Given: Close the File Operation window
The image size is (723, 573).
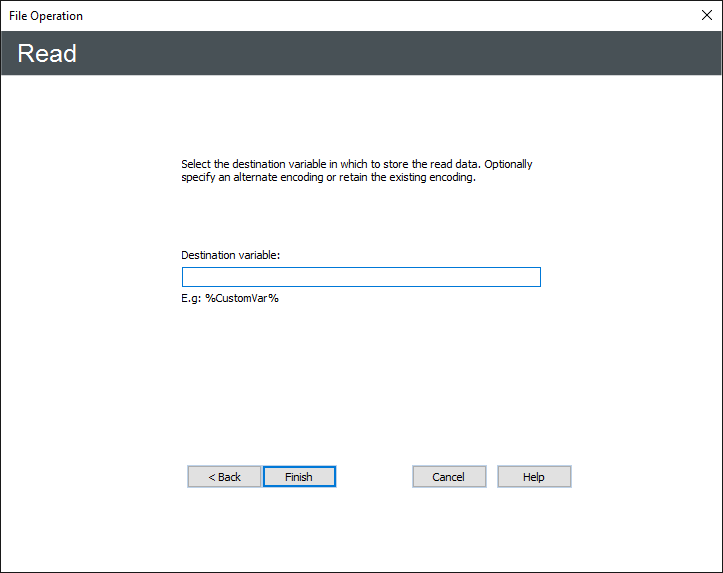Looking at the screenshot, I should tap(706, 15).
